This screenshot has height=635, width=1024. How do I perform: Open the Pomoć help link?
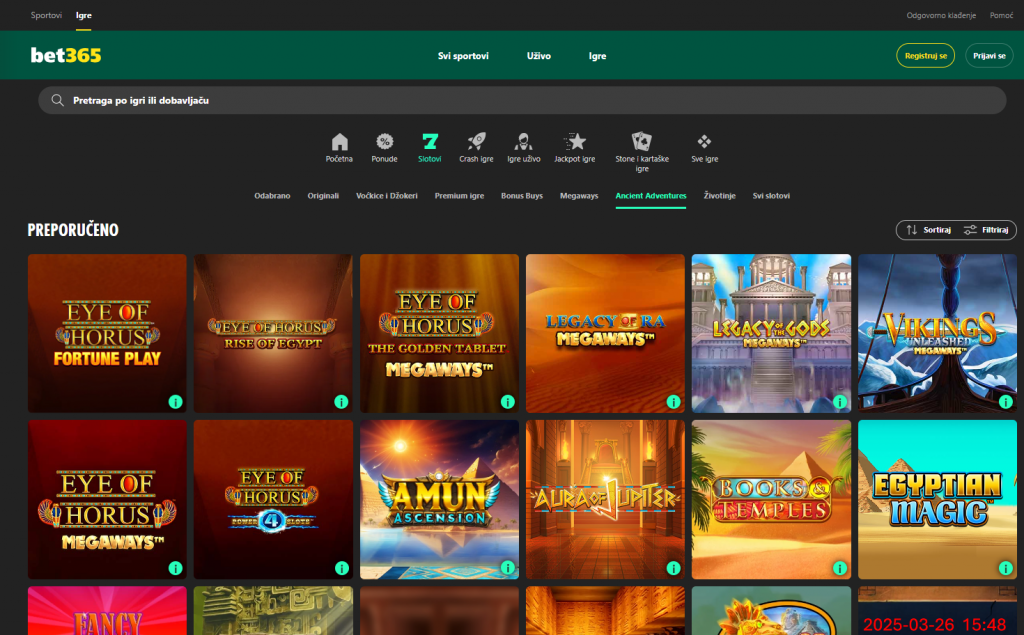[x=1001, y=15]
